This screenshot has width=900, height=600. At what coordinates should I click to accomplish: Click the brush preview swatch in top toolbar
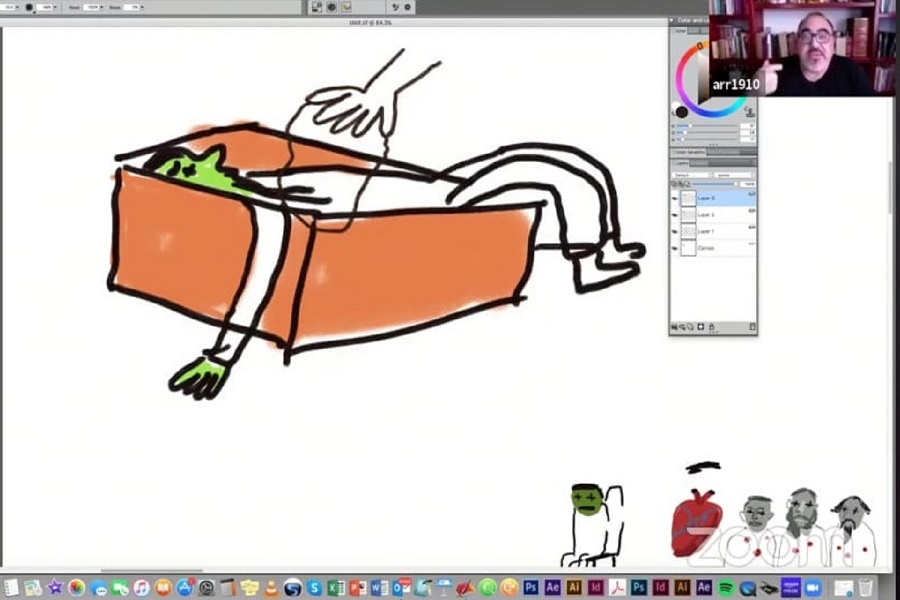28,7
